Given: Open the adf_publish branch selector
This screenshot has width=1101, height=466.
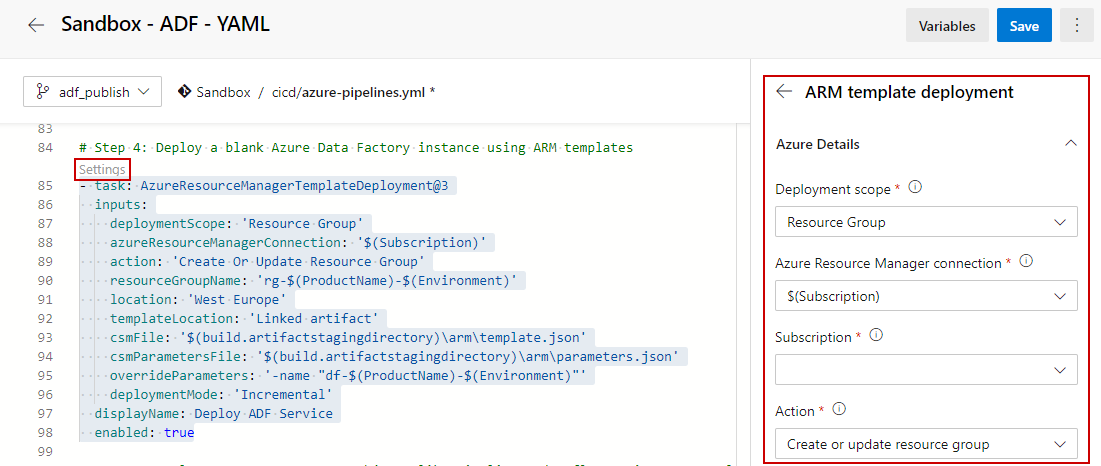Looking at the screenshot, I should click(x=93, y=92).
